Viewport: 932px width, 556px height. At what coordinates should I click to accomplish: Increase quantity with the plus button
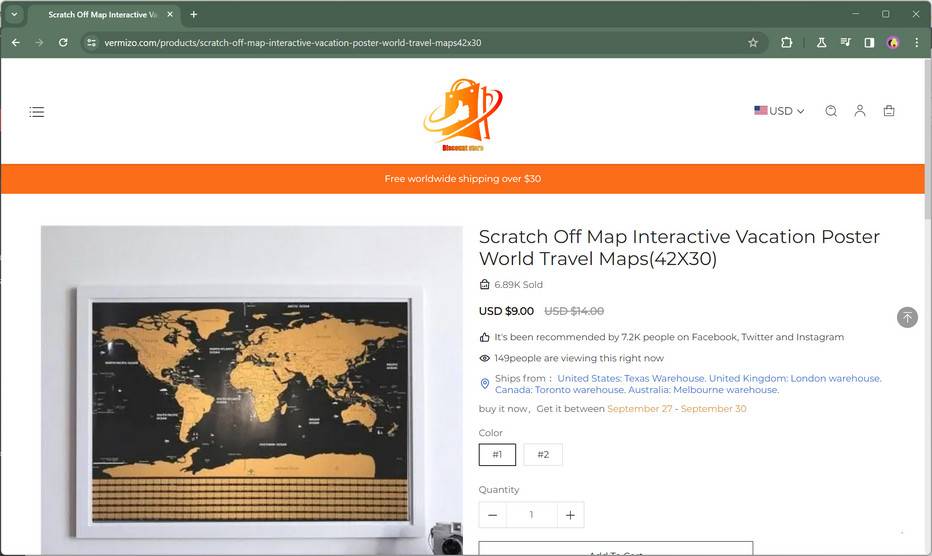click(570, 515)
